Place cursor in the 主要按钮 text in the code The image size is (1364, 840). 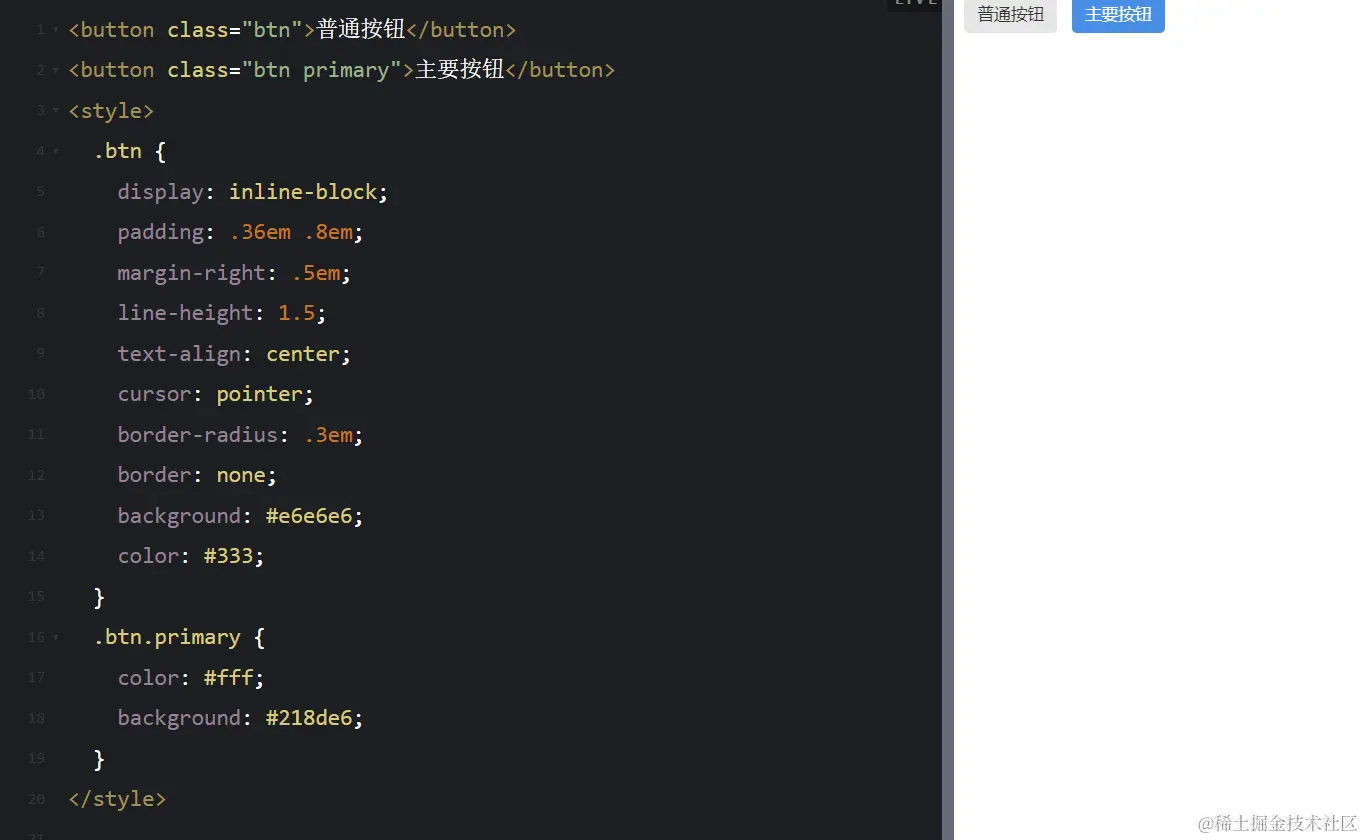(460, 70)
